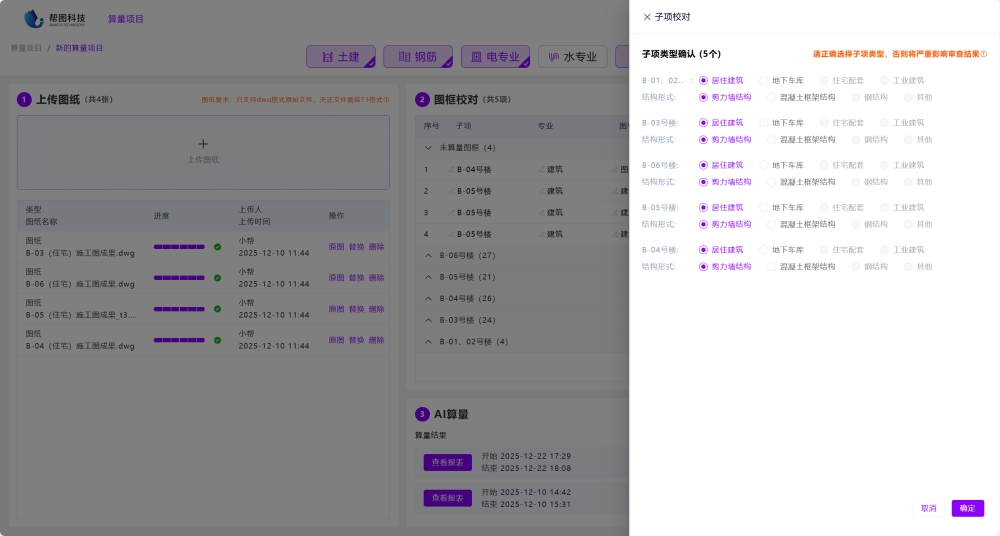
Task: Open the 算量项目 top menu item
Action: pyautogui.click(x=126, y=19)
